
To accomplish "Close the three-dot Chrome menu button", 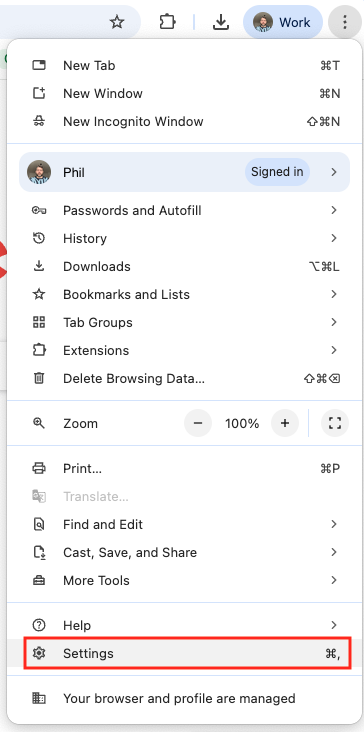I will (x=344, y=22).
